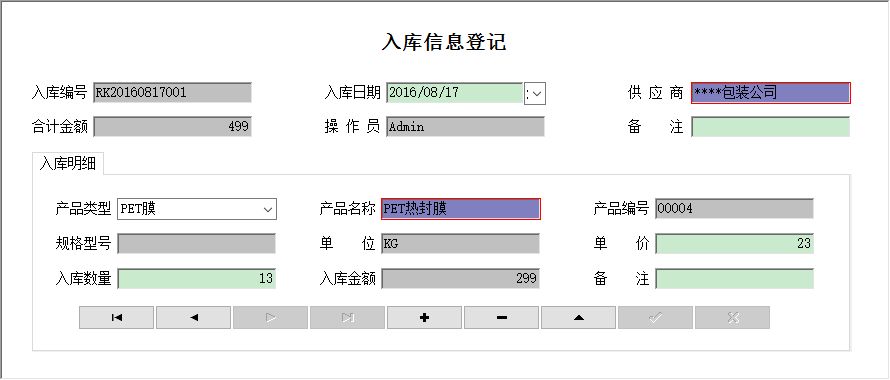The width and height of the screenshot is (890, 380).
Task: Focus the 入库数量 quantity field
Action: (x=196, y=279)
